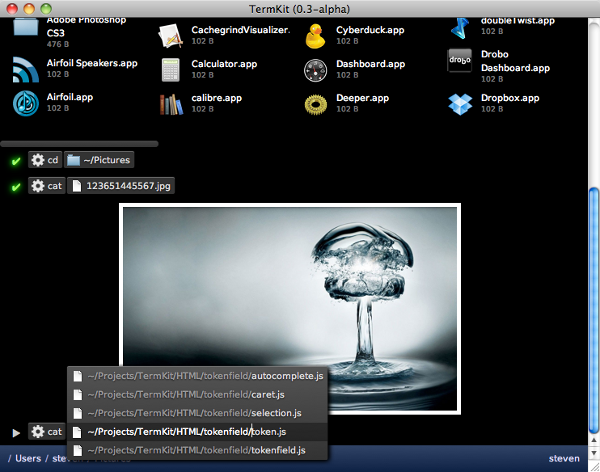The height and width of the screenshot is (472, 600).
Task: Select tokenfield.js from the suggestion list
Action: [x=197, y=450]
